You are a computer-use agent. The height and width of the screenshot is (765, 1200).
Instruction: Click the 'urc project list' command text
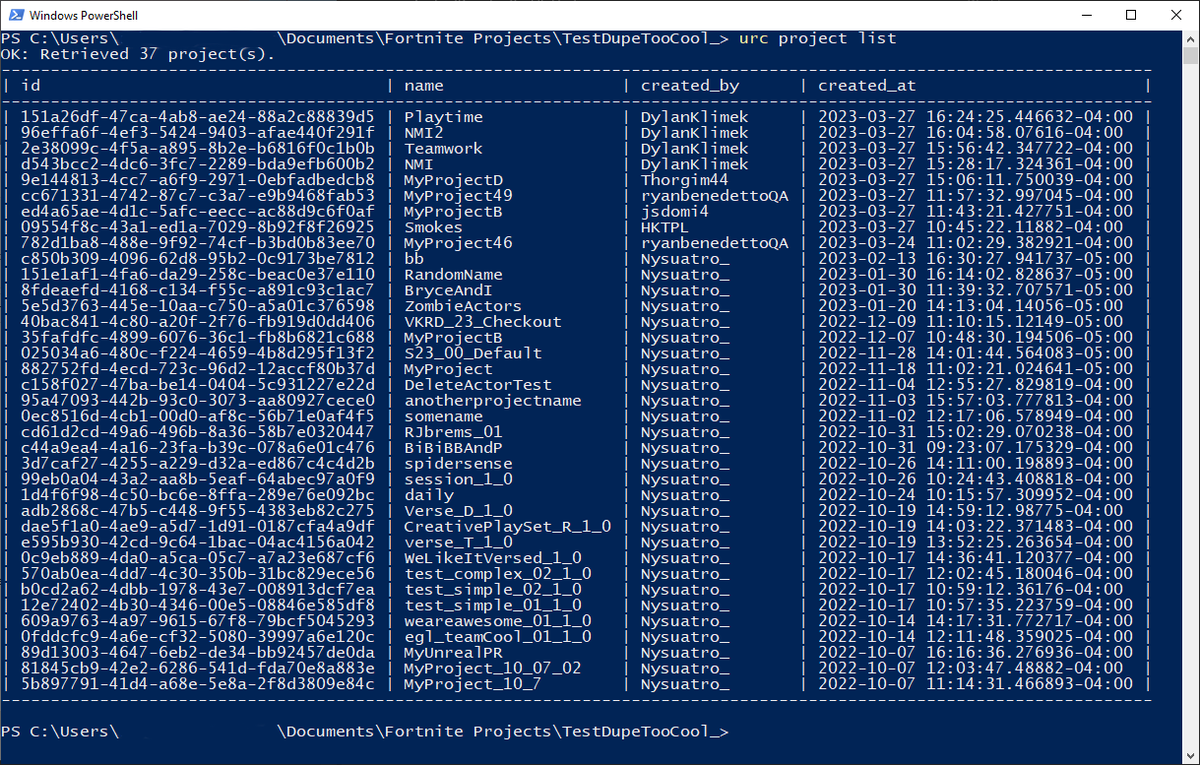point(817,39)
